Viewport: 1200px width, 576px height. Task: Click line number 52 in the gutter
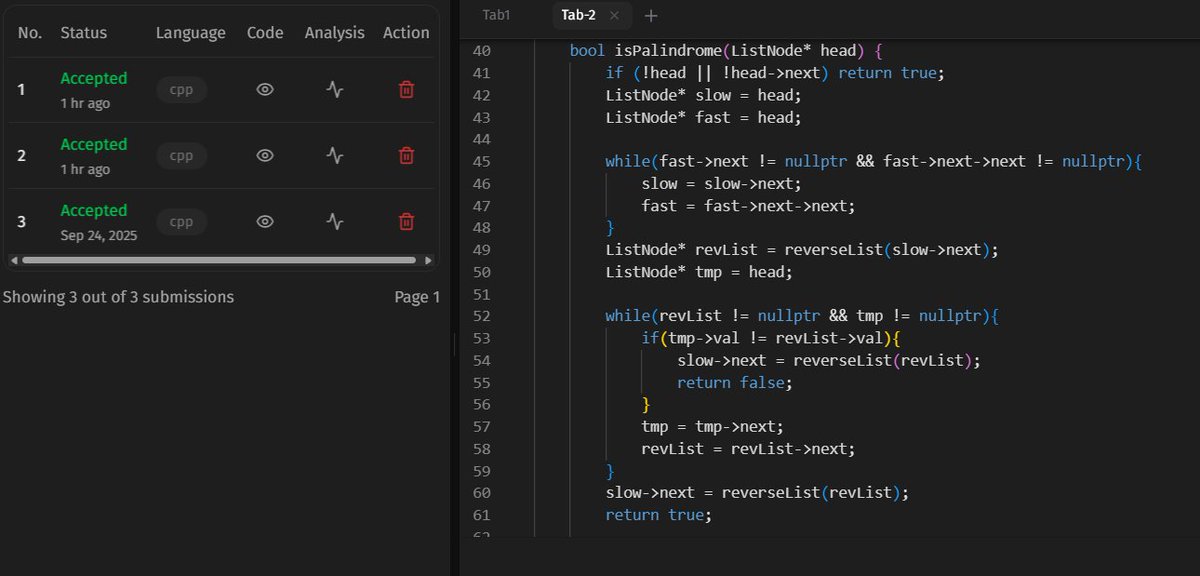coord(481,316)
